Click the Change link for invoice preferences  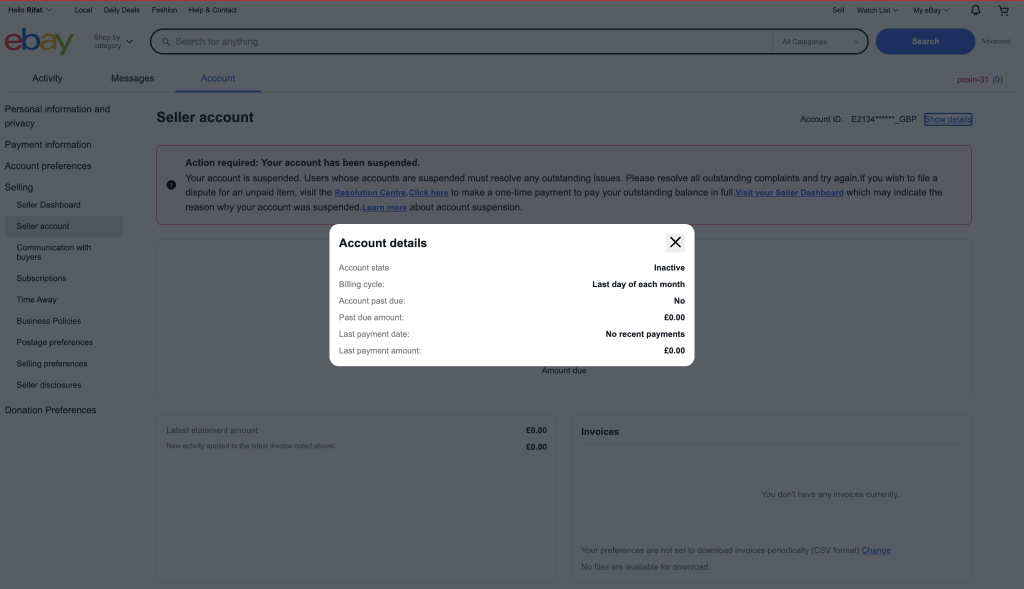point(876,550)
